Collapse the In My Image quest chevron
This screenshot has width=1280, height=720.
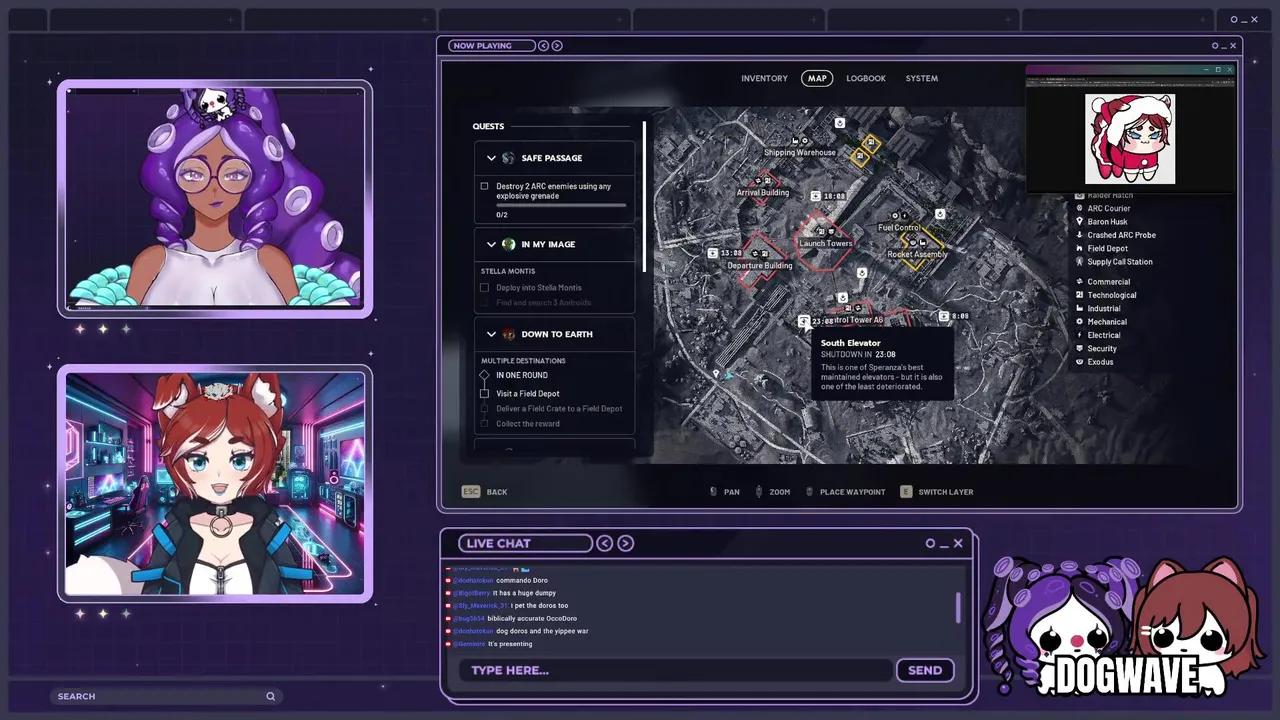pos(491,244)
